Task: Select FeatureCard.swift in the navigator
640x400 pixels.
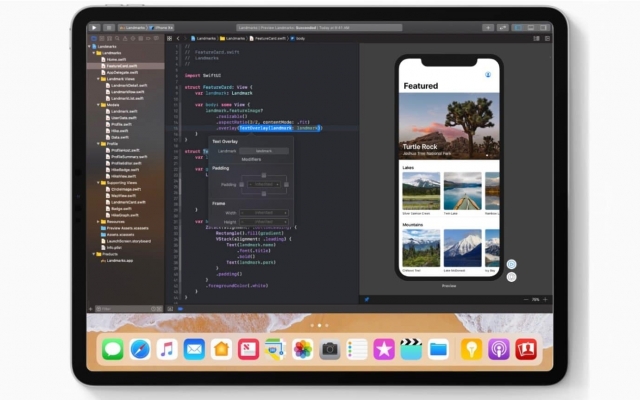Action: click(x=126, y=66)
